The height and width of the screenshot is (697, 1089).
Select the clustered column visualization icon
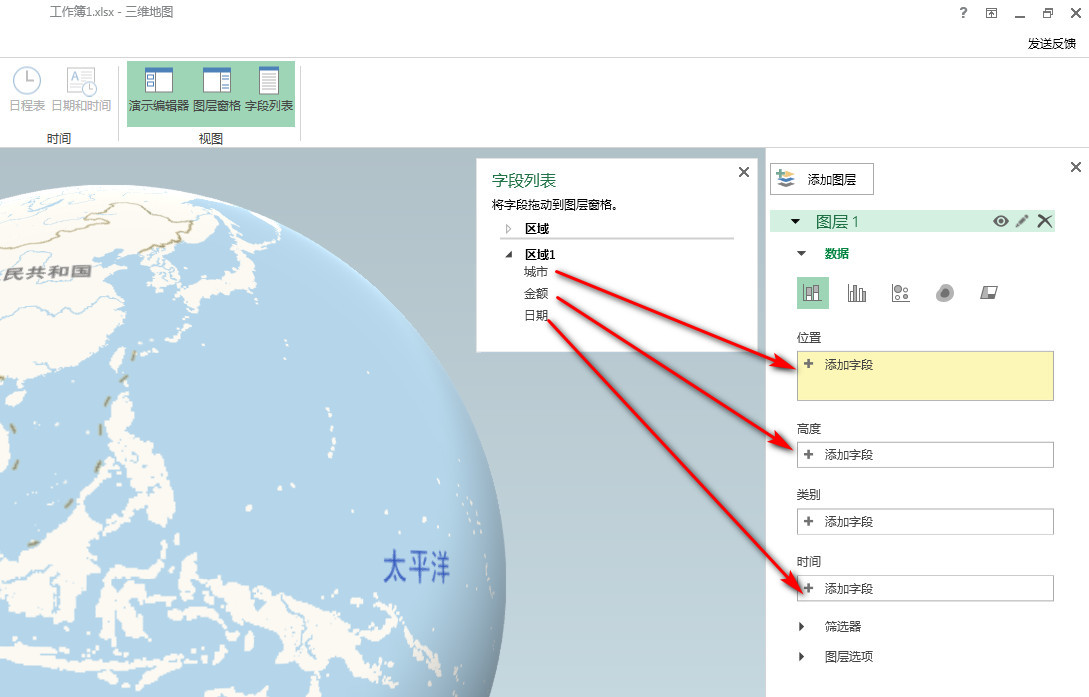click(857, 292)
